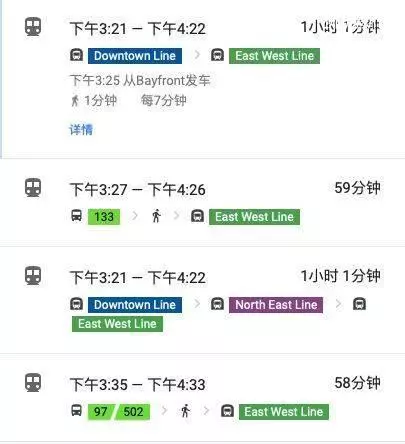Click the walking icon after bus 133
This screenshot has height=444, width=405.
156,216
